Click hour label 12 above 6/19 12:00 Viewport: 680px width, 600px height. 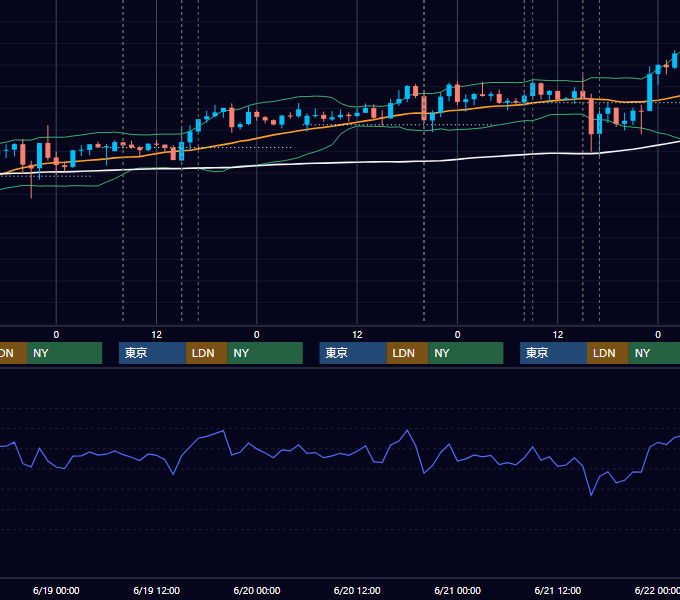[157, 335]
